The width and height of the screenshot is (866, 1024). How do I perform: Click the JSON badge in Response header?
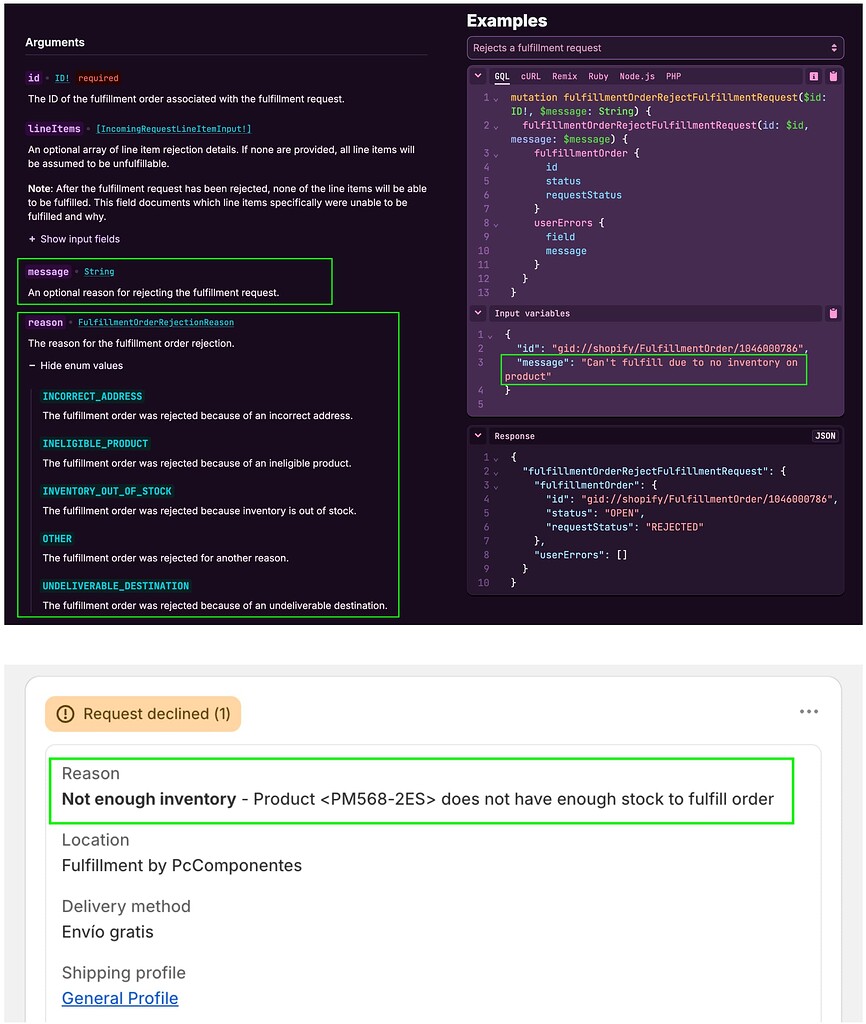point(825,436)
